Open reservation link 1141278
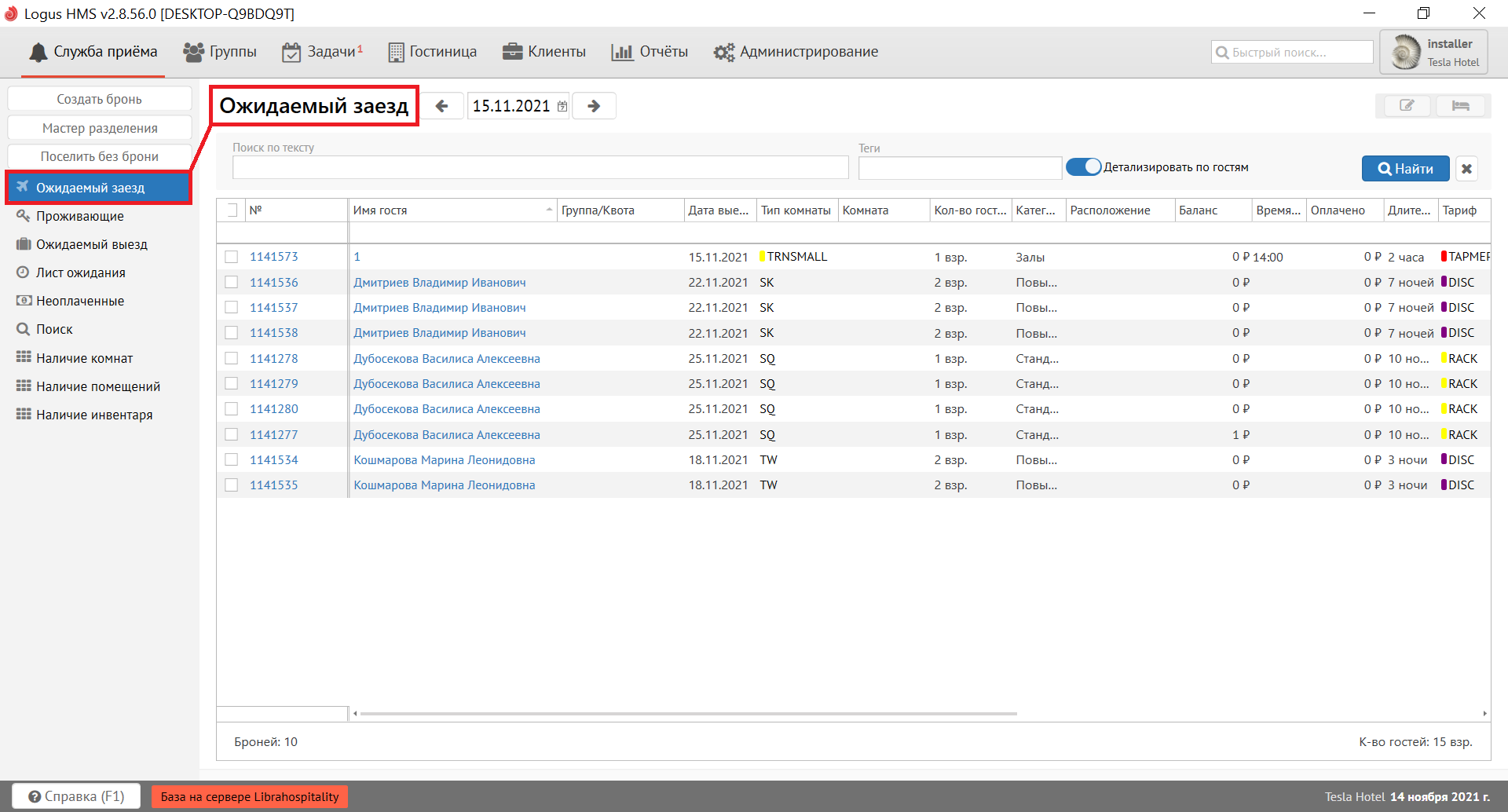This screenshot has height=812, width=1508. tap(273, 359)
